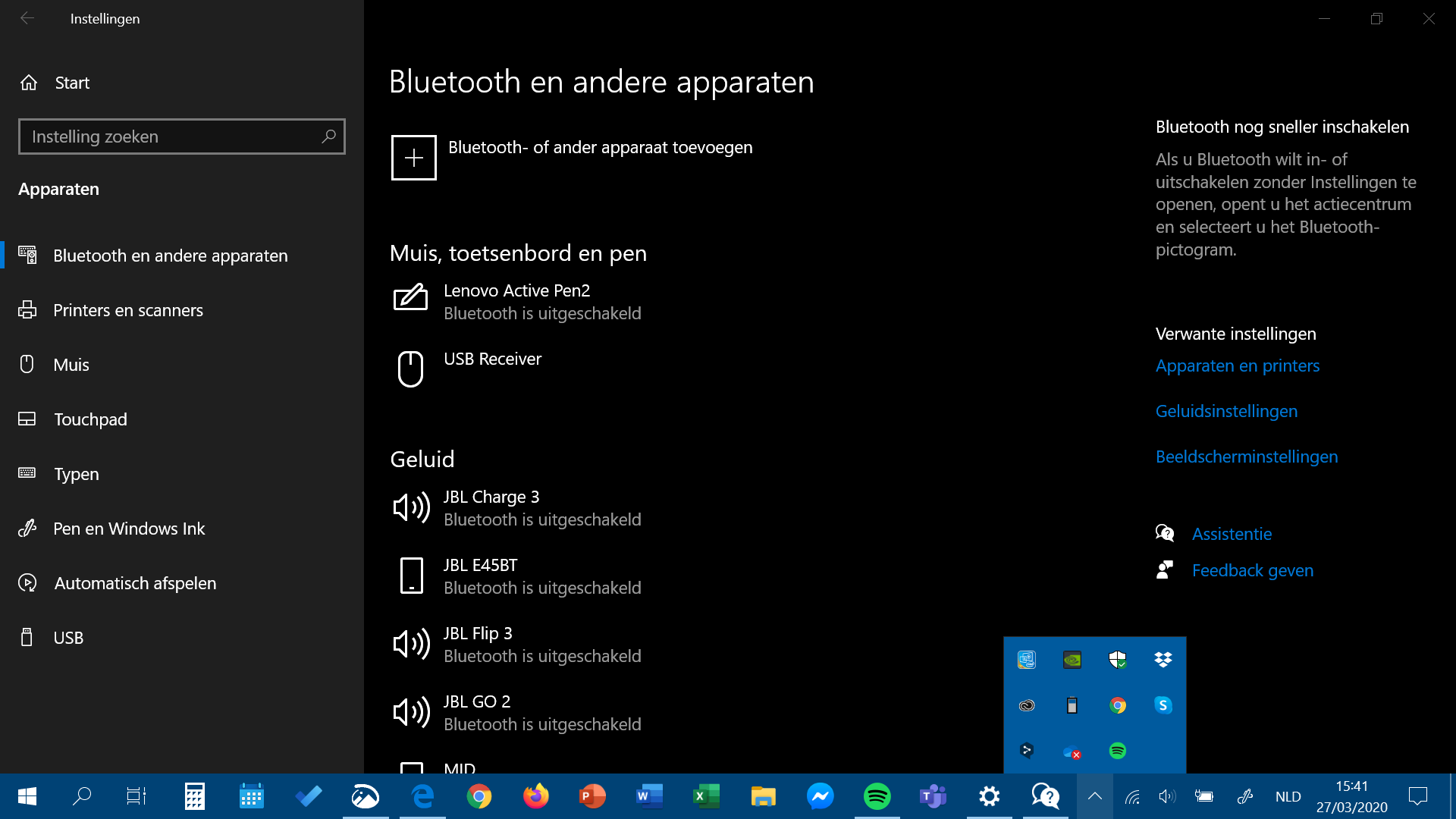Image resolution: width=1456 pixels, height=819 pixels.
Task: Collapse the hidden tray icons chevron
Action: pos(1094,796)
